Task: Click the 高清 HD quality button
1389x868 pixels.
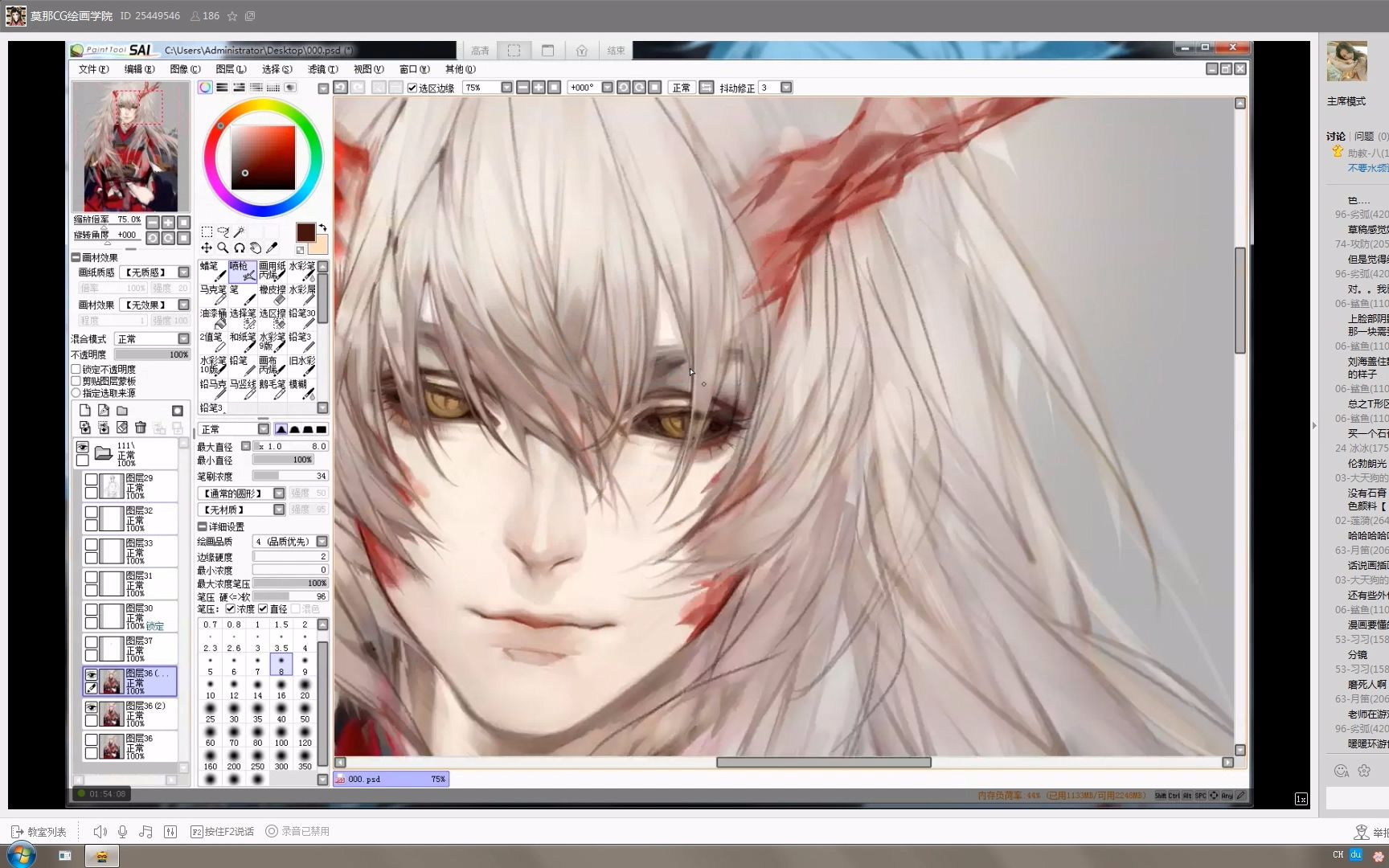Action: coord(480,51)
